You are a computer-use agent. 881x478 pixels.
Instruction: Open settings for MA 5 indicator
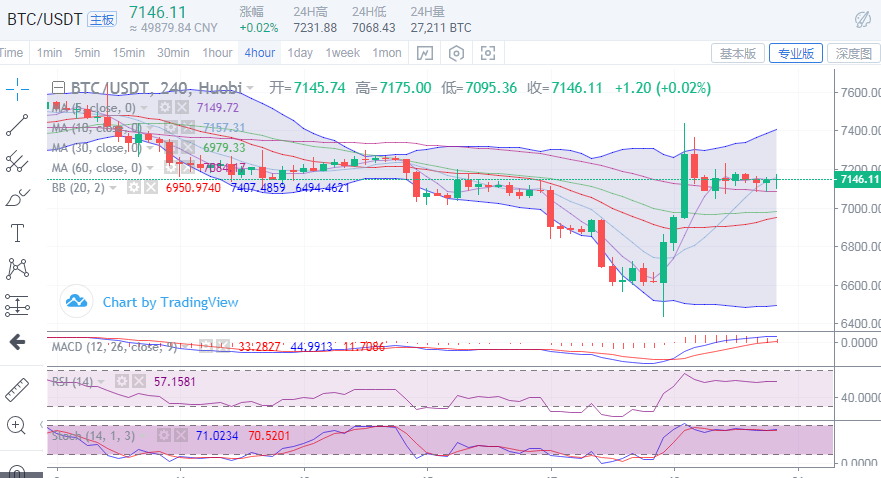click(165, 107)
